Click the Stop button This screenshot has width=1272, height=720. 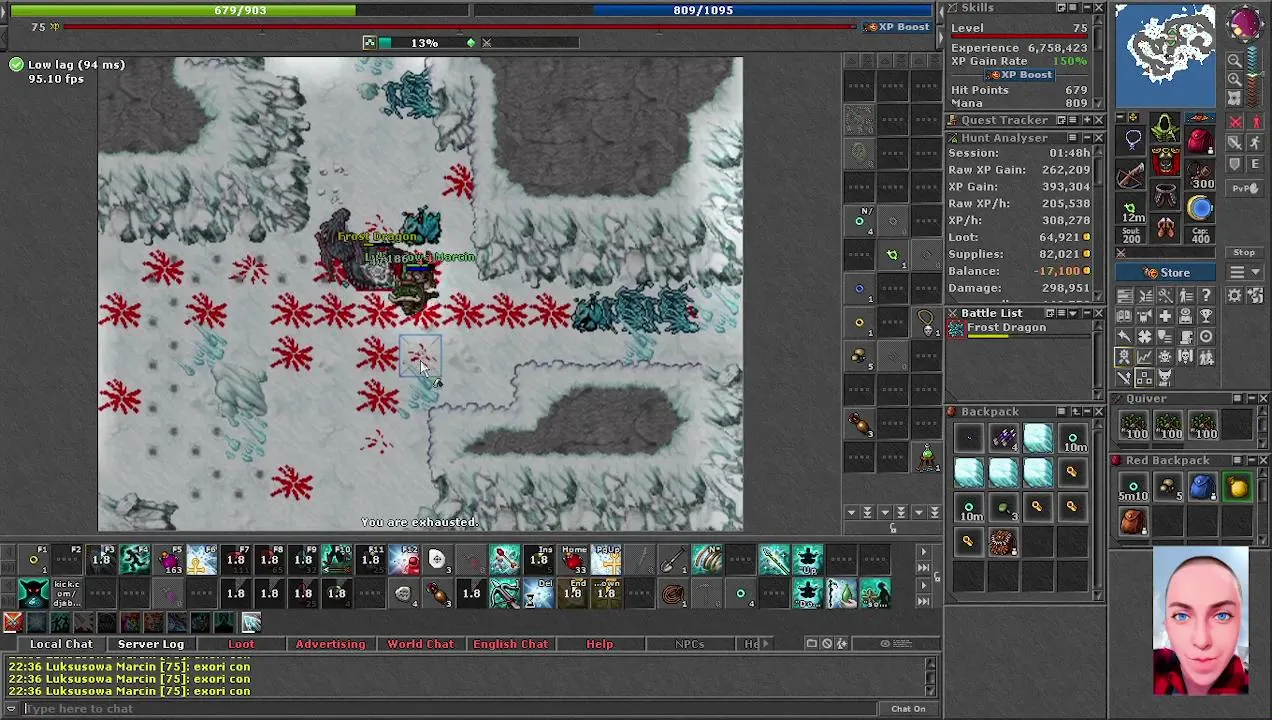(1244, 253)
